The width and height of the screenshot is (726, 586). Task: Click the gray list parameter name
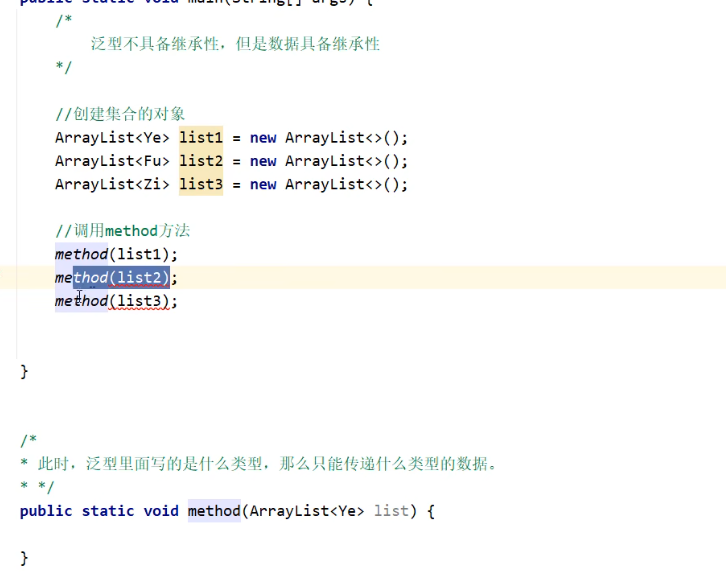coord(391,511)
